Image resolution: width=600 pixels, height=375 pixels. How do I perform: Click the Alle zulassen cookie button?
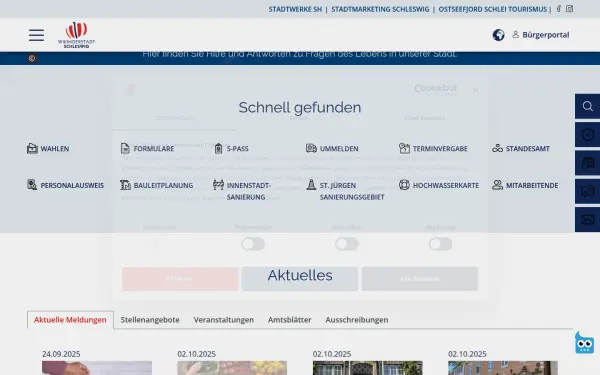pyautogui.click(x=420, y=279)
